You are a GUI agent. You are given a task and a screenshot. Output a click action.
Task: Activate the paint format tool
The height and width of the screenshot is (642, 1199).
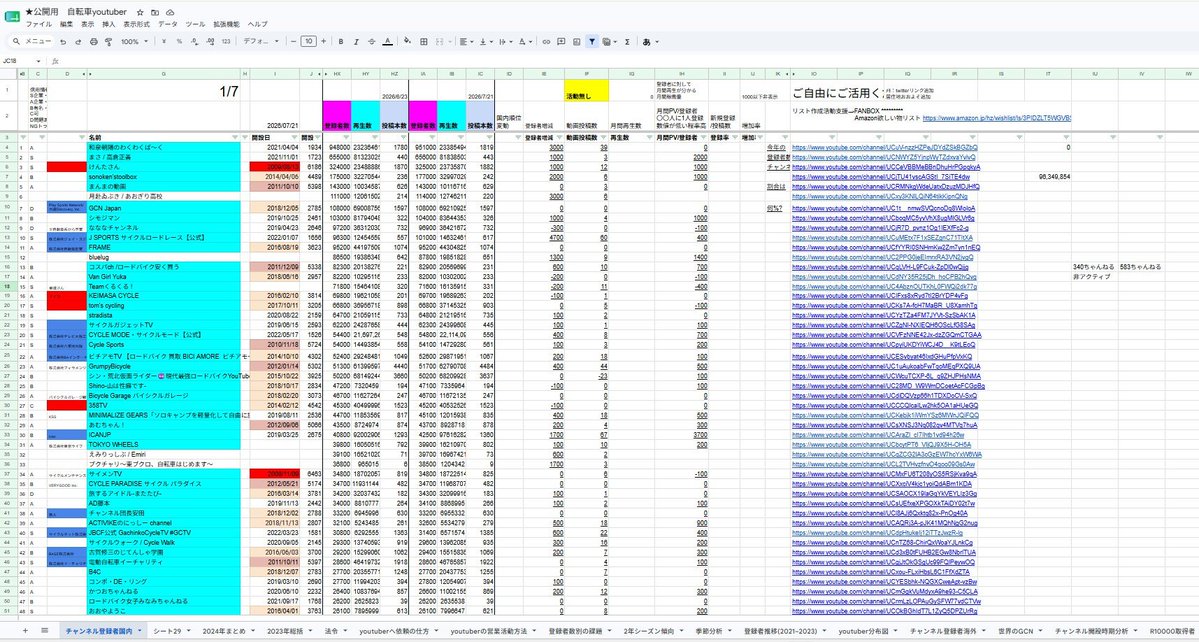point(108,41)
